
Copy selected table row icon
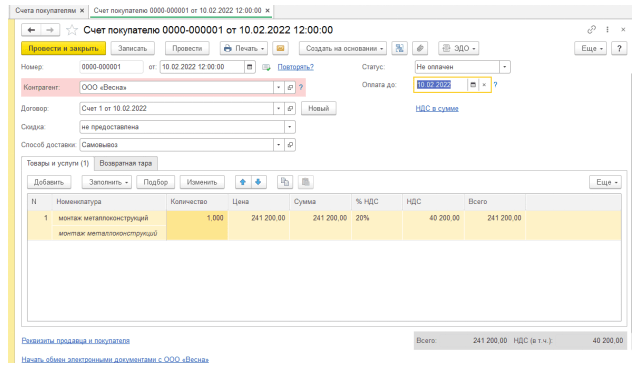click(285, 182)
